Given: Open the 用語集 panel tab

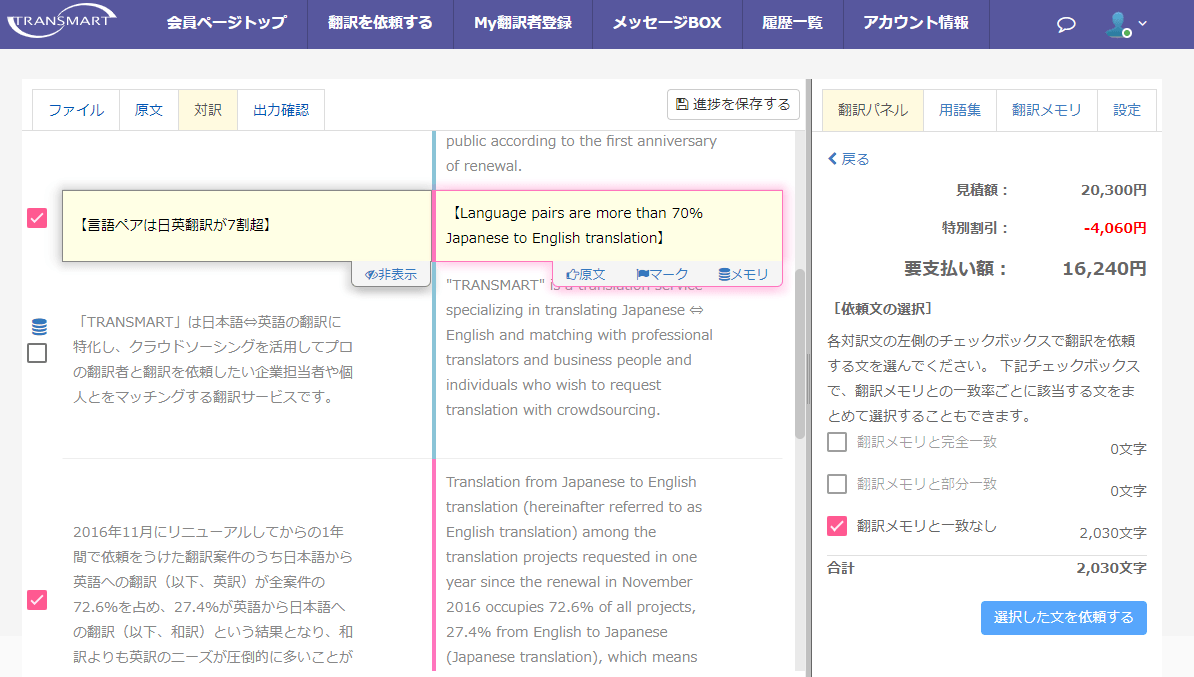Looking at the screenshot, I should (959, 110).
